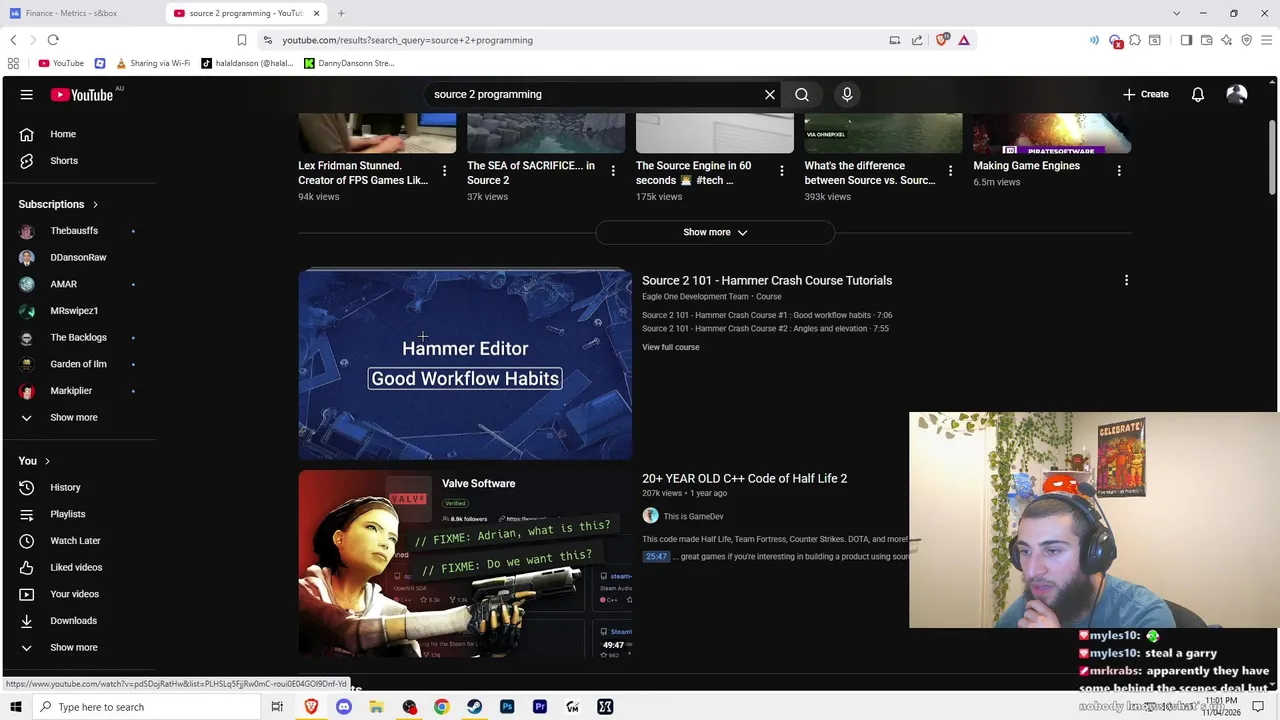Go back in the browser
The height and width of the screenshot is (720, 1280).
(13, 40)
